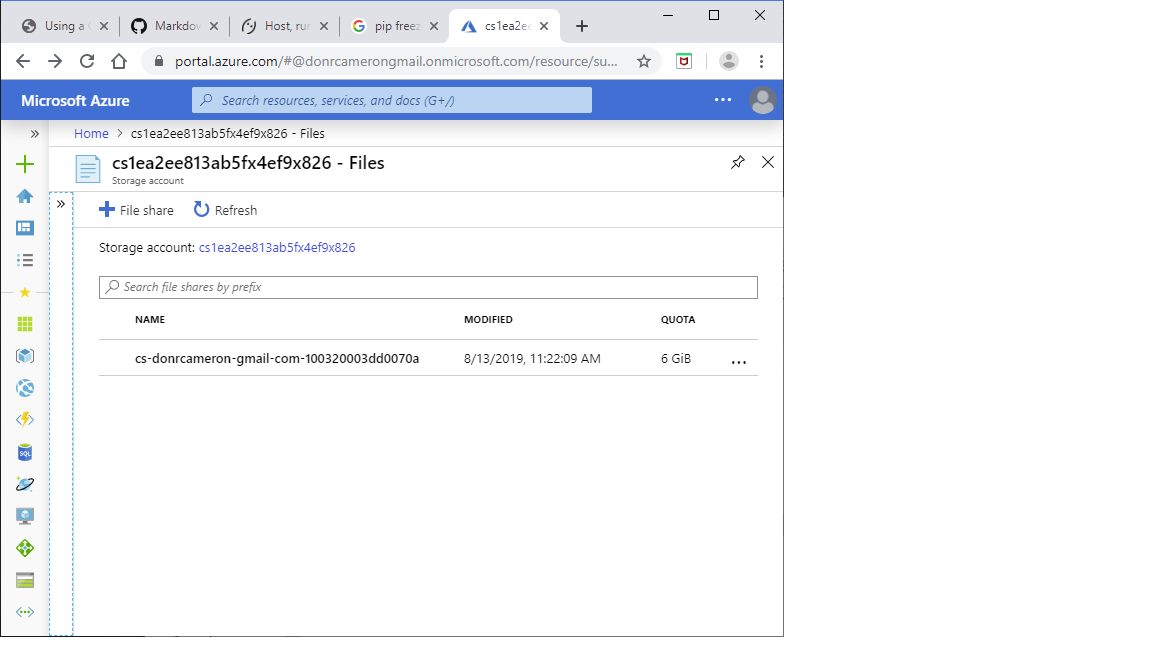
Task: Switch to the 'Host, run' browser tab
Action: pos(285,26)
